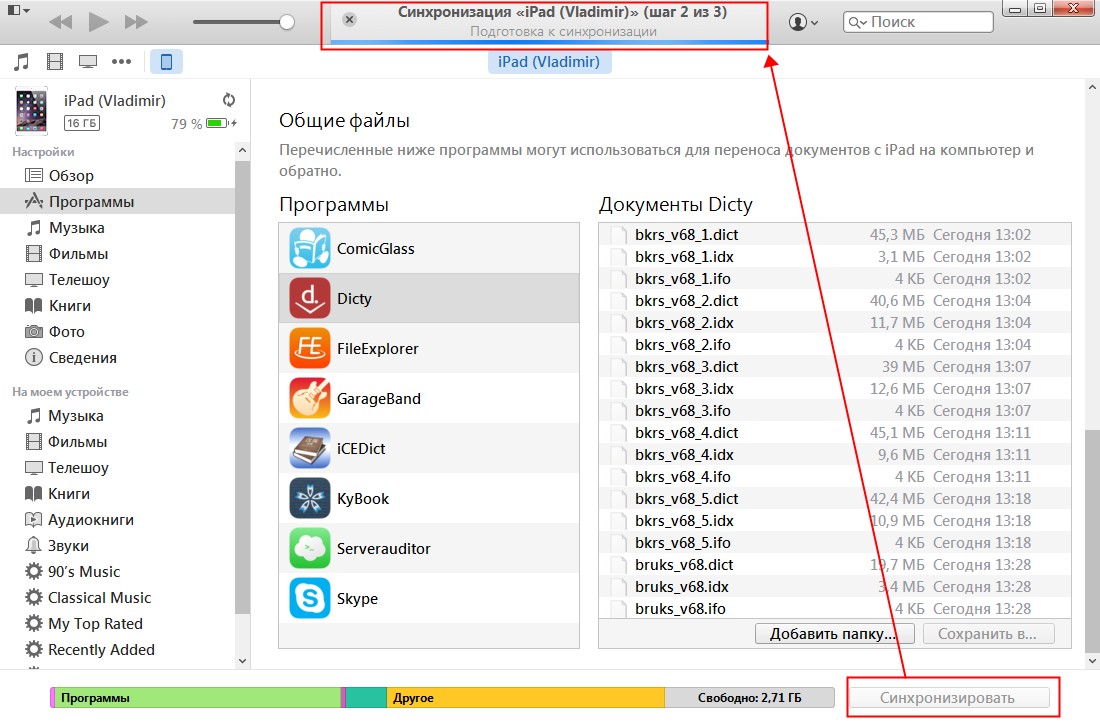Open the Classical Music playlist
Screen dimensions: 1100x725
119,597
